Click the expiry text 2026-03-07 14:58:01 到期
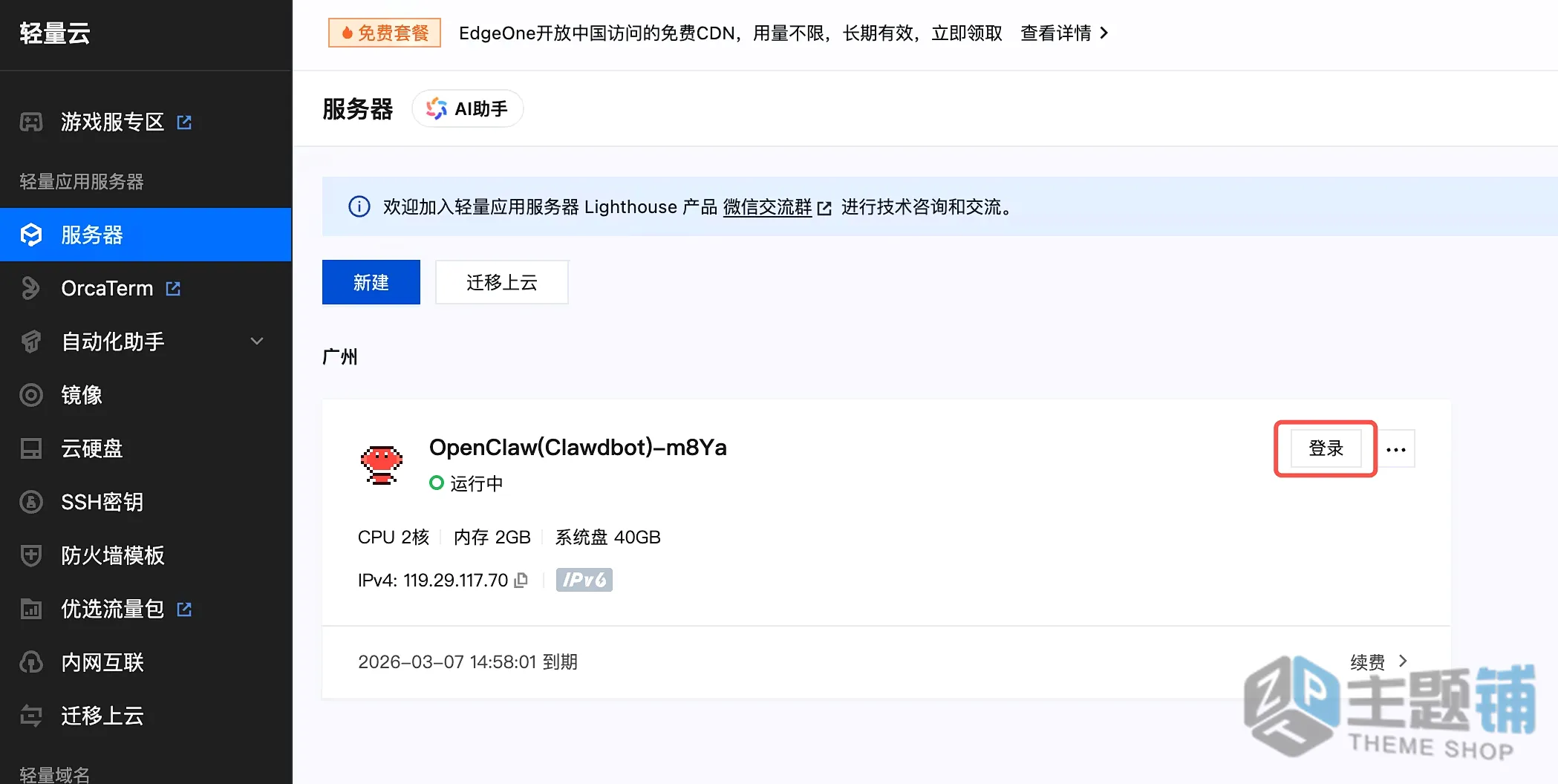 point(468,661)
